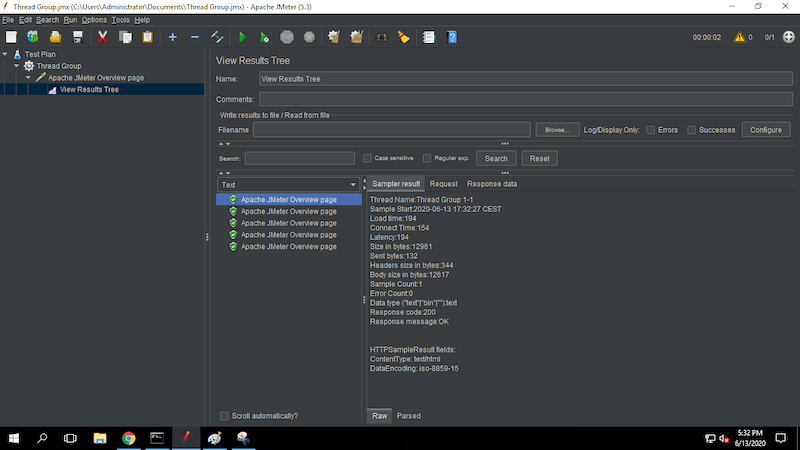The height and width of the screenshot is (450, 800).
Task: Click the remote engines globe icon
Action: pos(788,37)
